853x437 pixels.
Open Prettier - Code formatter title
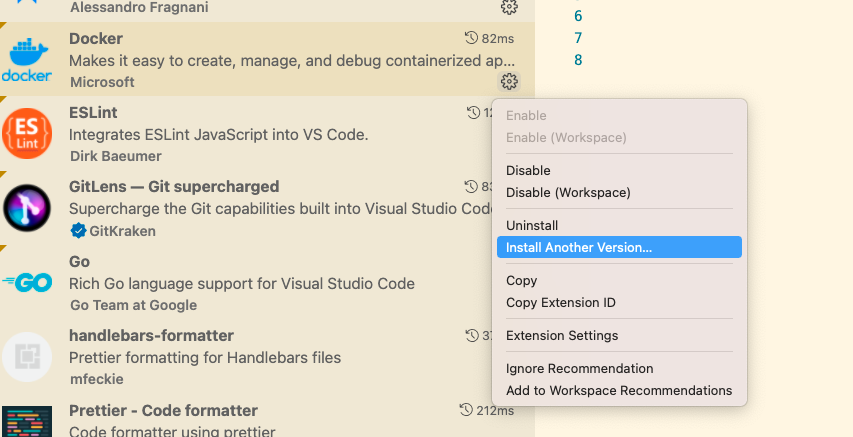coord(163,410)
